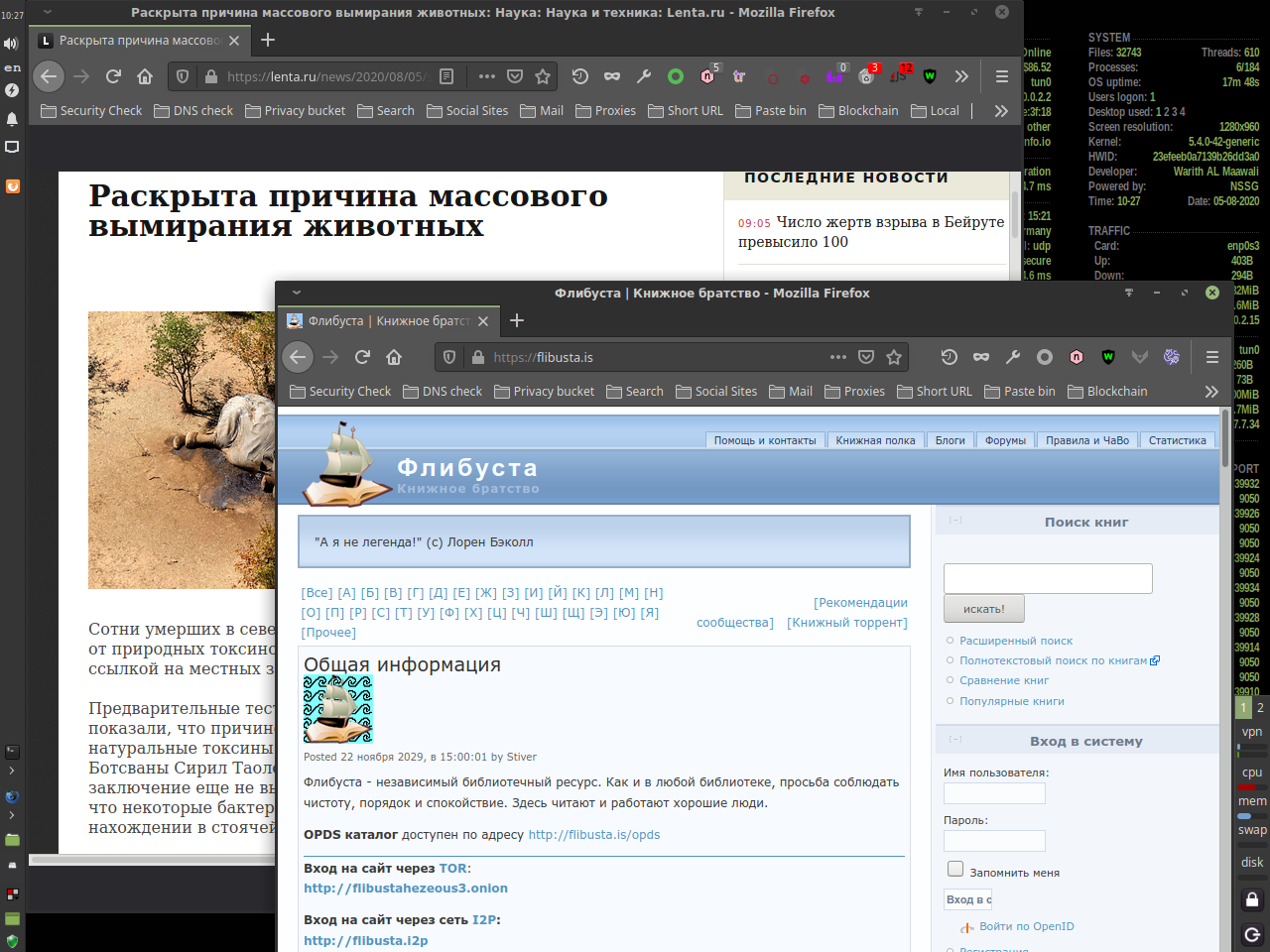Open the Lenta.ru window hamburger menu
Screen dimensions: 1270x952
click(x=1002, y=76)
